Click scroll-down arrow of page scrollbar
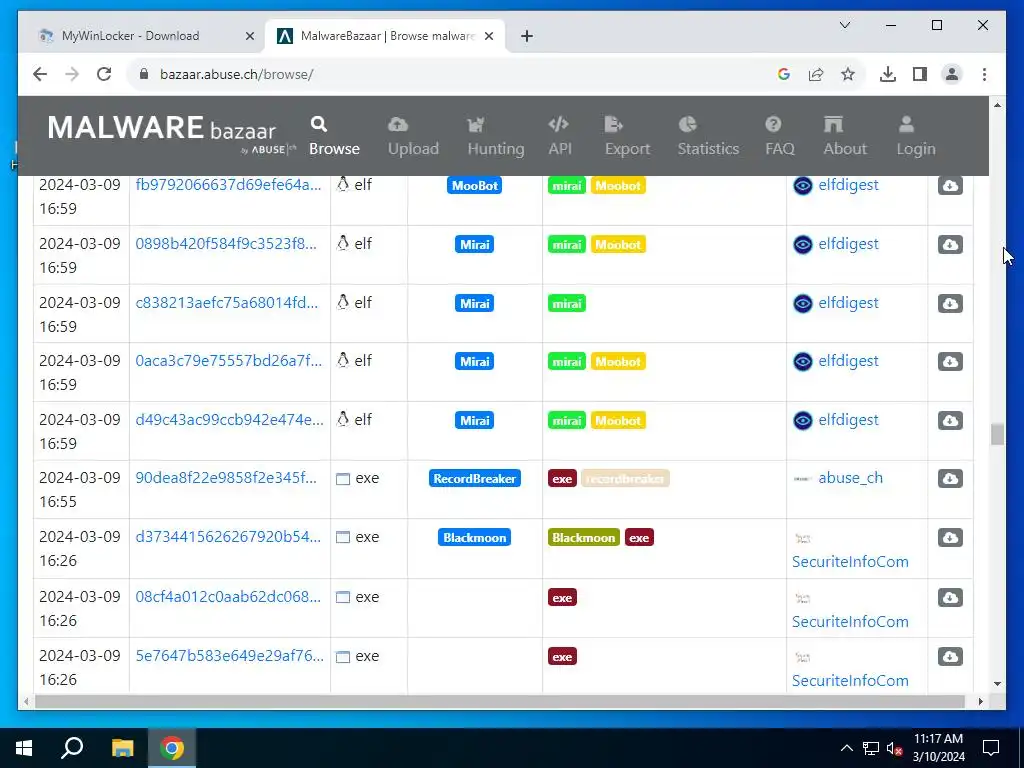This screenshot has height=768, width=1024. [997, 684]
